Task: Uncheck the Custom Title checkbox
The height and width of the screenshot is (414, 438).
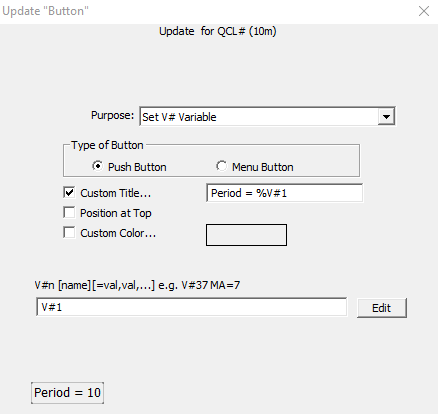Action: 69,193
